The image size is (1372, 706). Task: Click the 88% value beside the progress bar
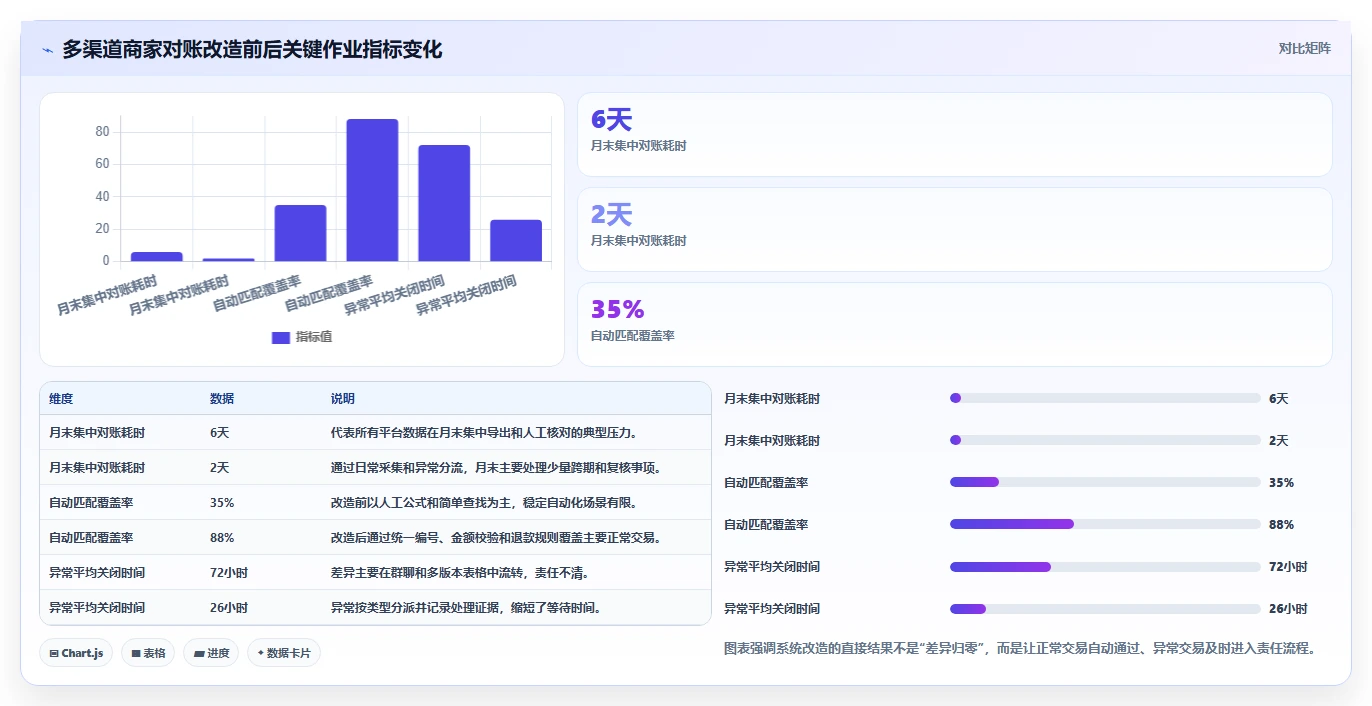click(1281, 524)
